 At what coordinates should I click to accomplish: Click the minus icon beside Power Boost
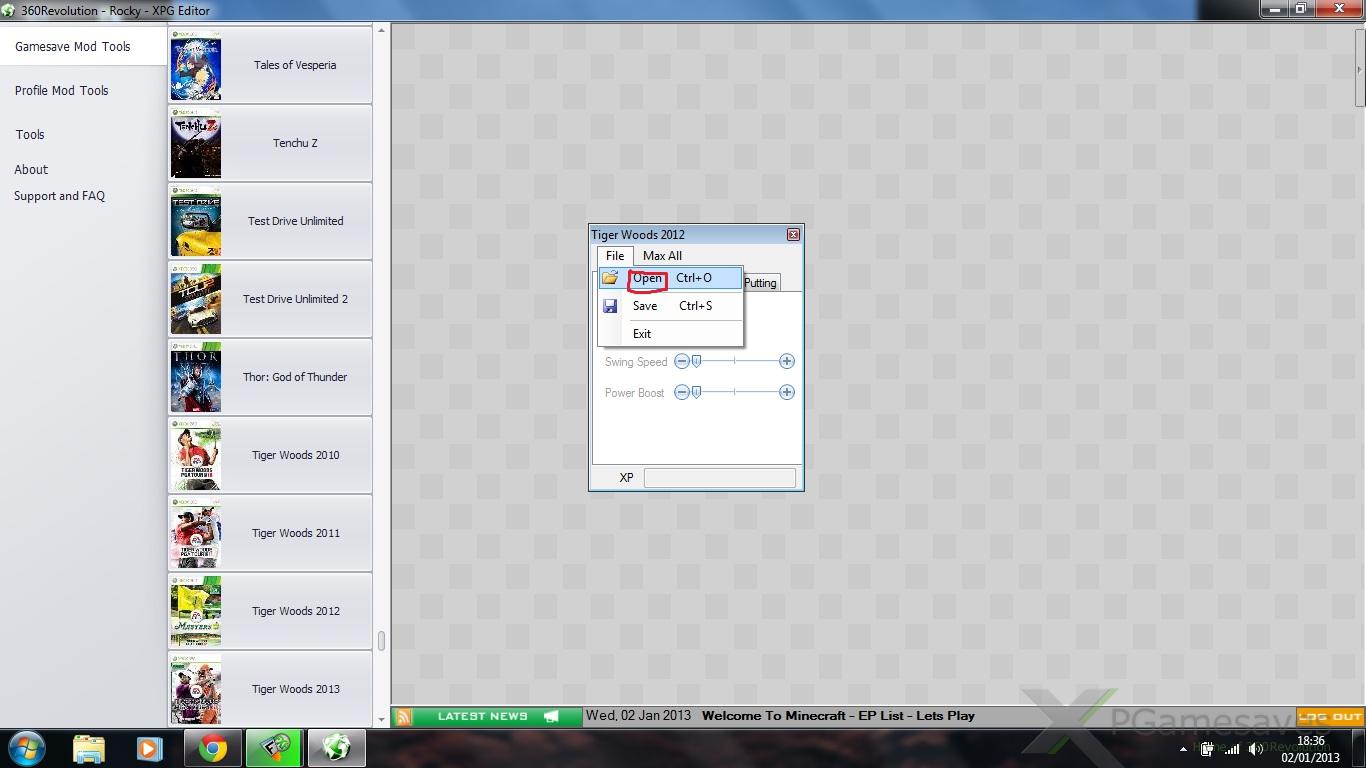tap(681, 392)
